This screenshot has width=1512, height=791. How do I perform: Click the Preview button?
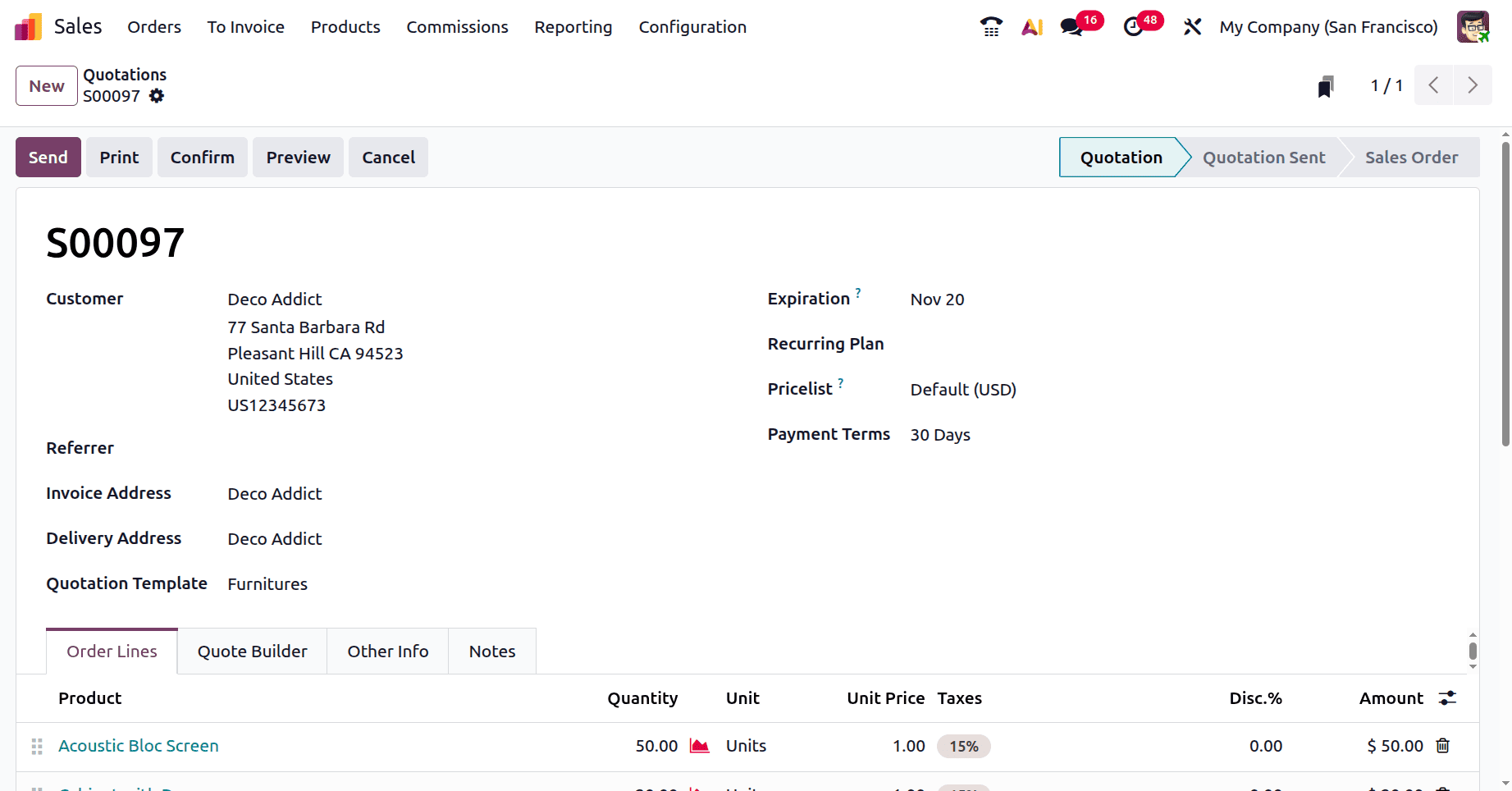coord(299,158)
